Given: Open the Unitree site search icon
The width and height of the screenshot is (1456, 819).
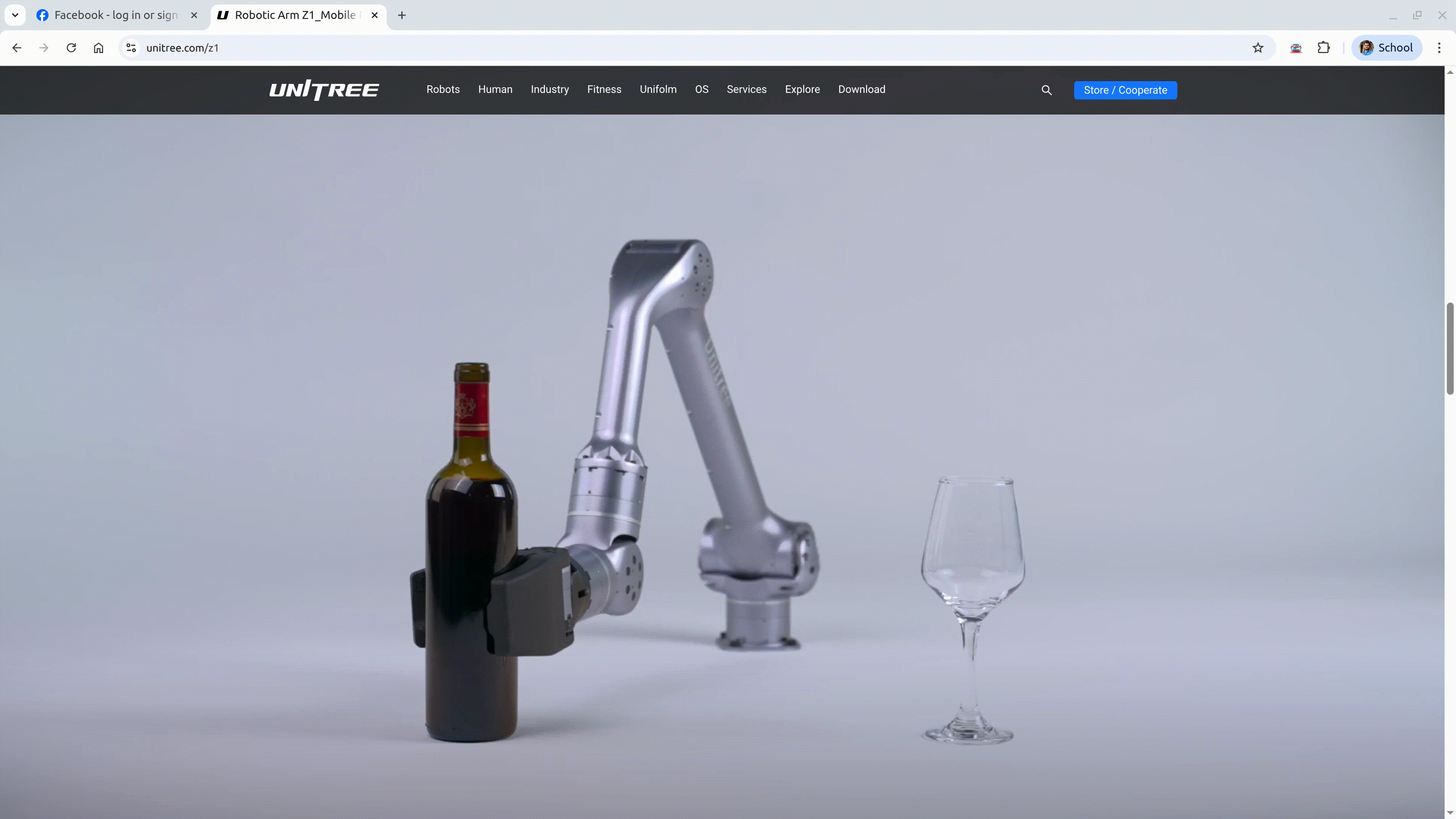Looking at the screenshot, I should 1047,90.
